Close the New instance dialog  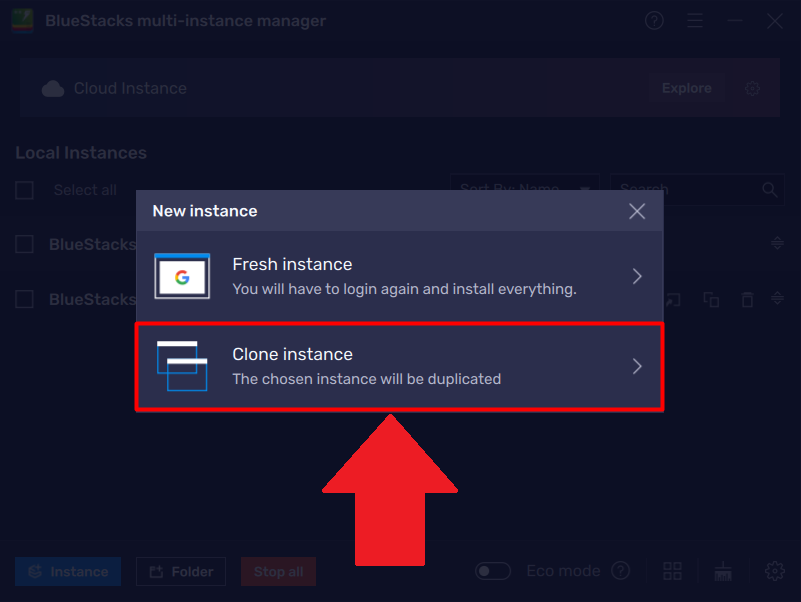tap(637, 211)
